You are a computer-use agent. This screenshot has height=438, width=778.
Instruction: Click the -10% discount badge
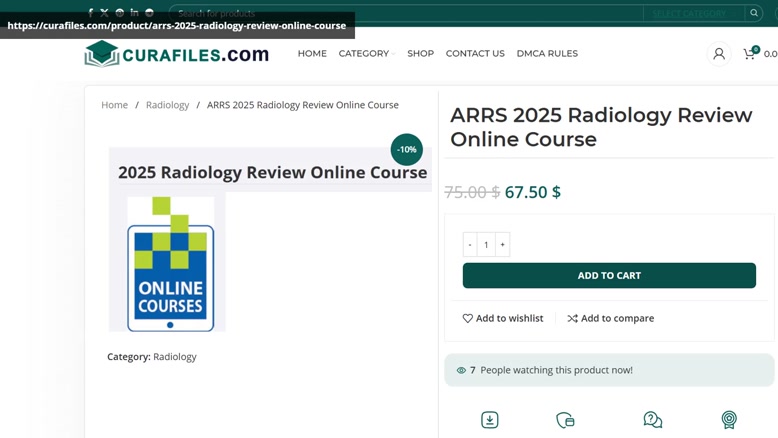coord(407,149)
